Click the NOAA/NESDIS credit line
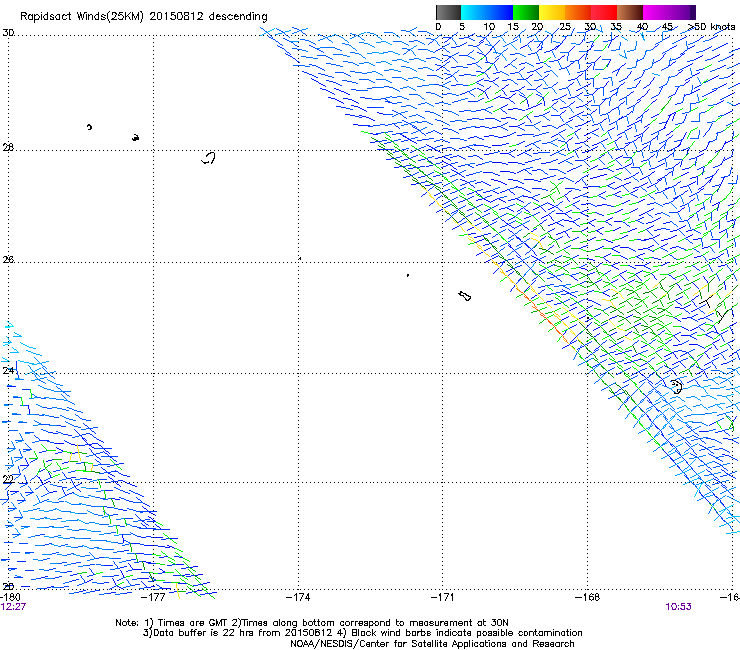This screenshot has width=740, height=650. [432, 644]
